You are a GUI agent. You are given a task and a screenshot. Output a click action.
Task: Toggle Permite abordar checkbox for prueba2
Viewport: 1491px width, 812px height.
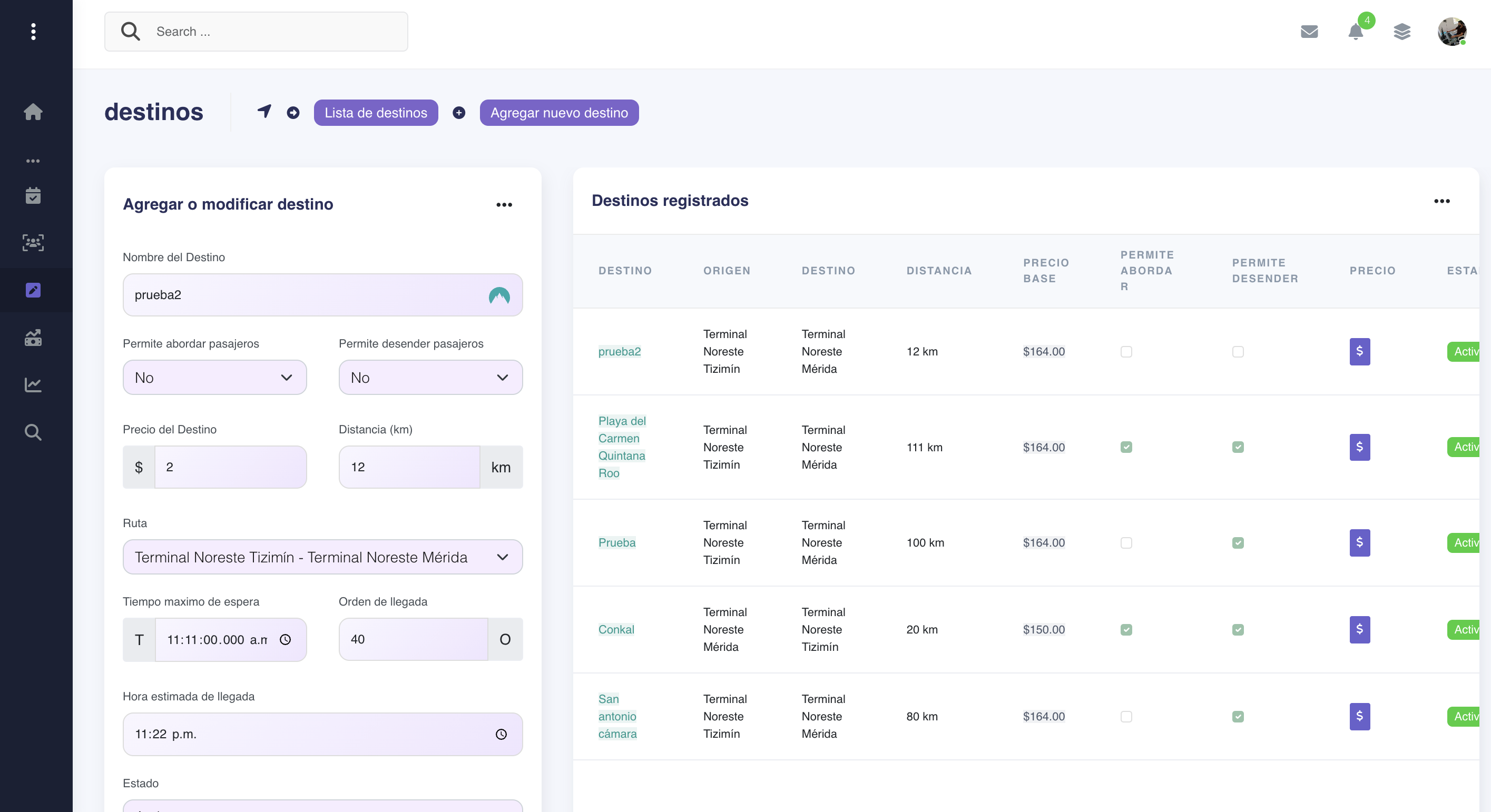[x=1126, y=352]
